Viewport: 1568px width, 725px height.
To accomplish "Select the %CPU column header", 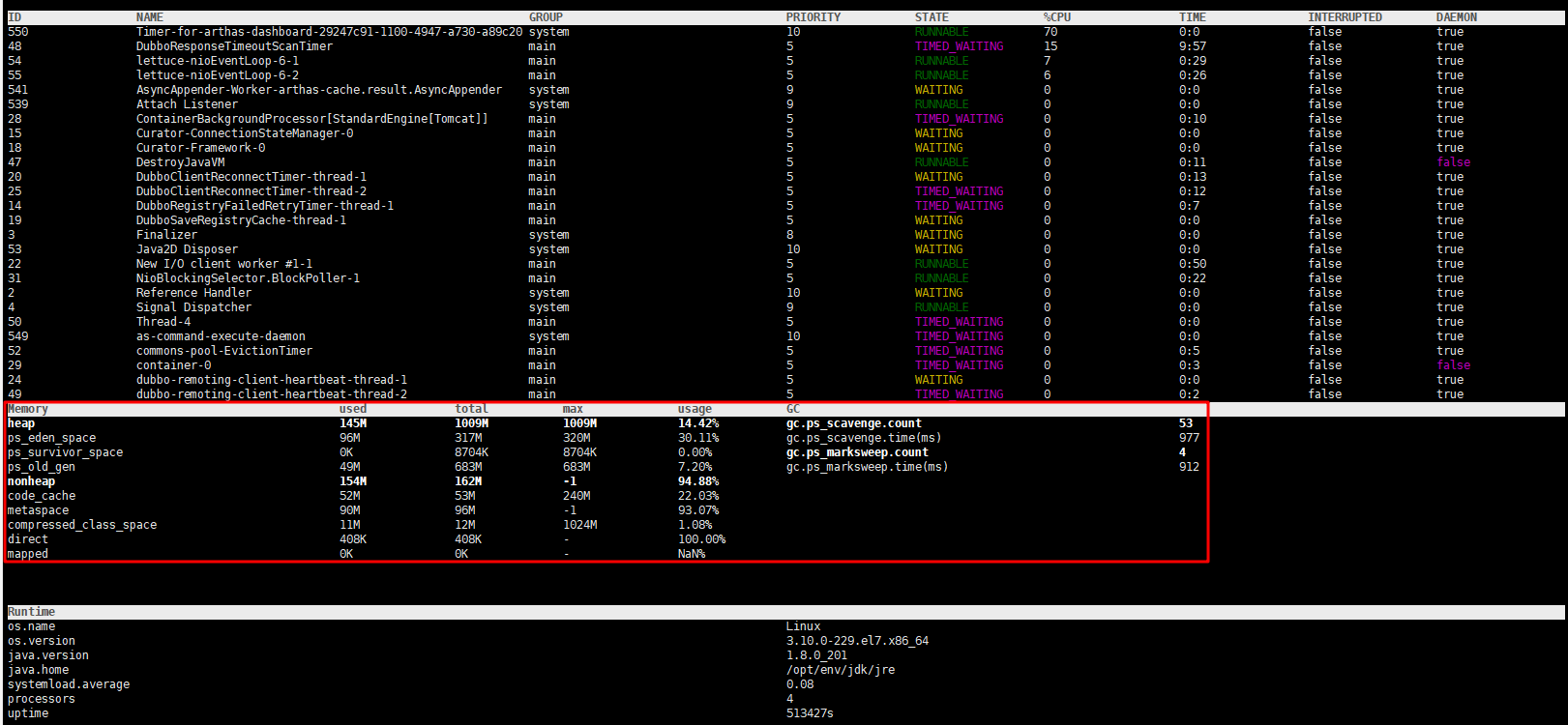I will pos(1057,17).
